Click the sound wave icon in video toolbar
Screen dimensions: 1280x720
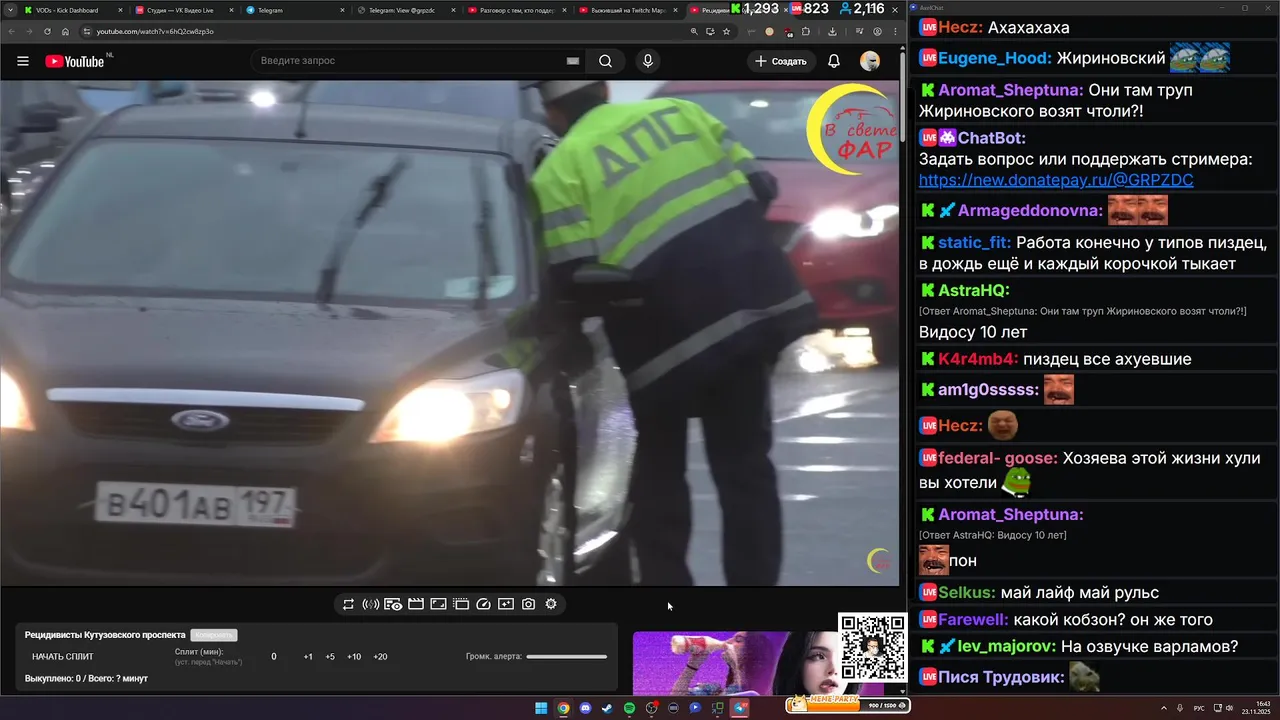tap(370, 604)
